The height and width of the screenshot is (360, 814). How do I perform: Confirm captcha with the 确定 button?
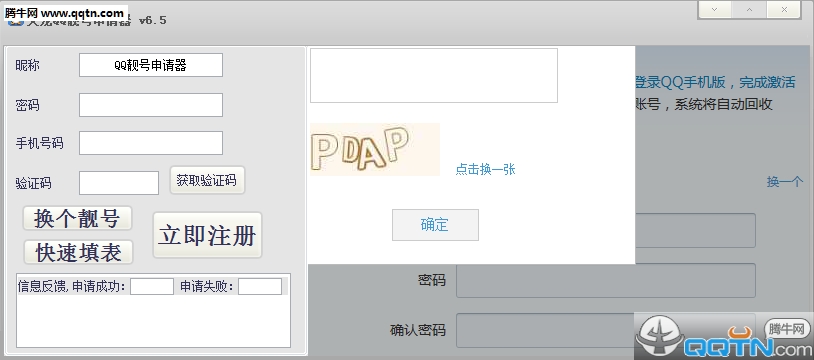pyautogui.click(x=435, y=225)
